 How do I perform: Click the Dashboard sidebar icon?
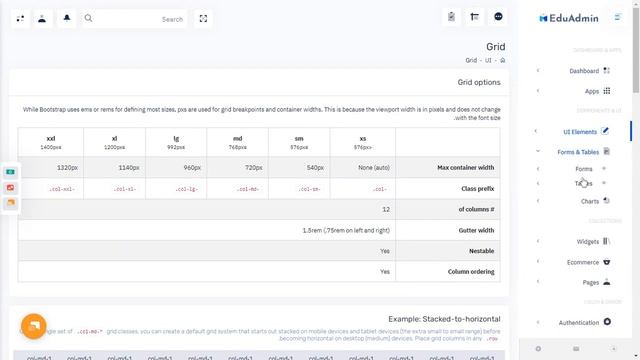607,71
